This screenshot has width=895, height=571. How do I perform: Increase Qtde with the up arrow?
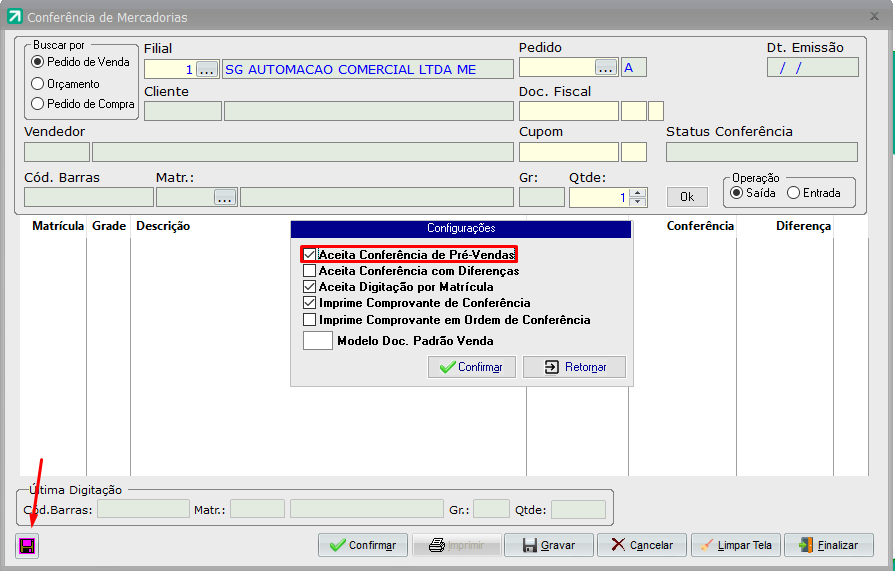(x=638, y=193)
